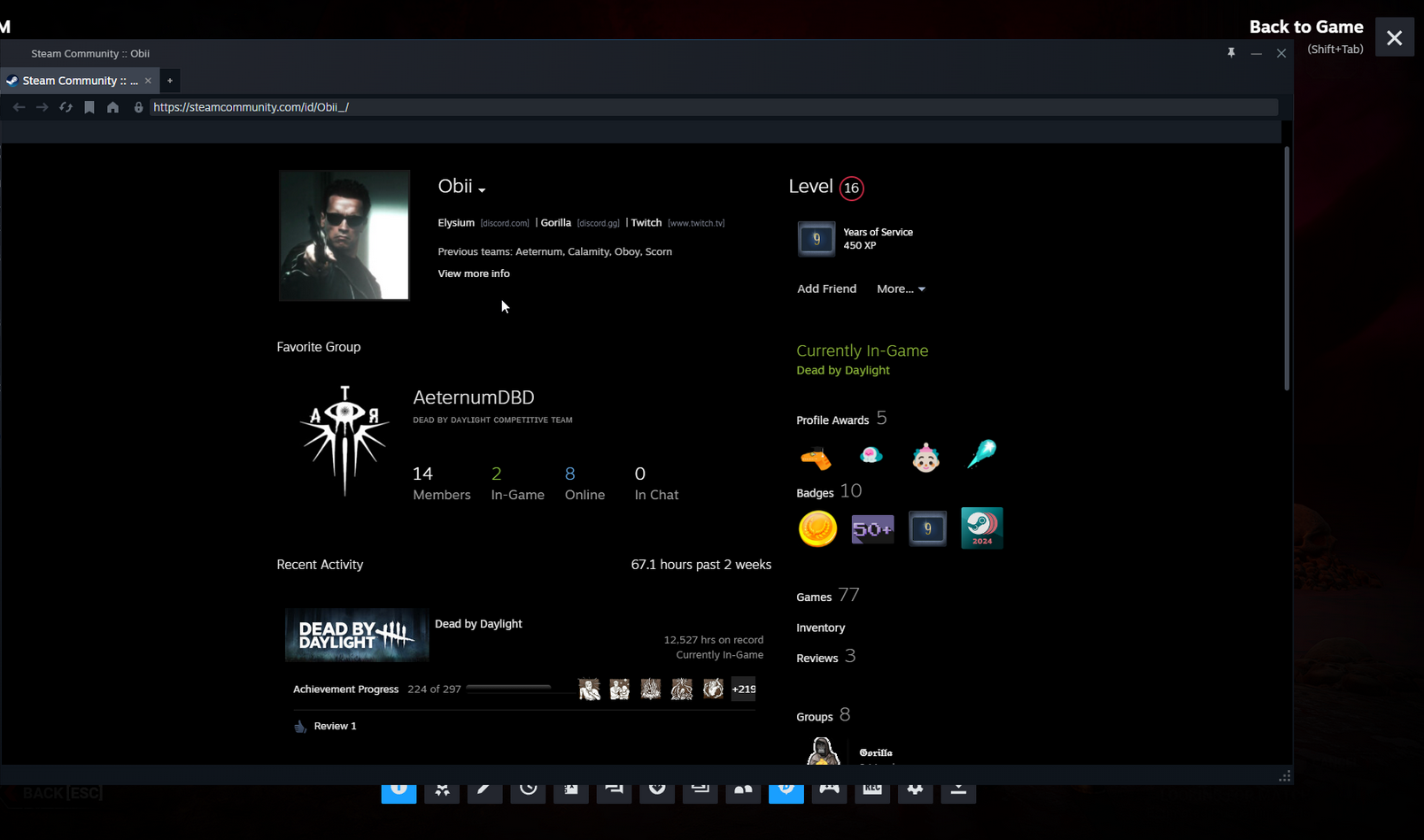Click the browser forward arrow
Screen dimensions: 1424x840
point(42,107)
